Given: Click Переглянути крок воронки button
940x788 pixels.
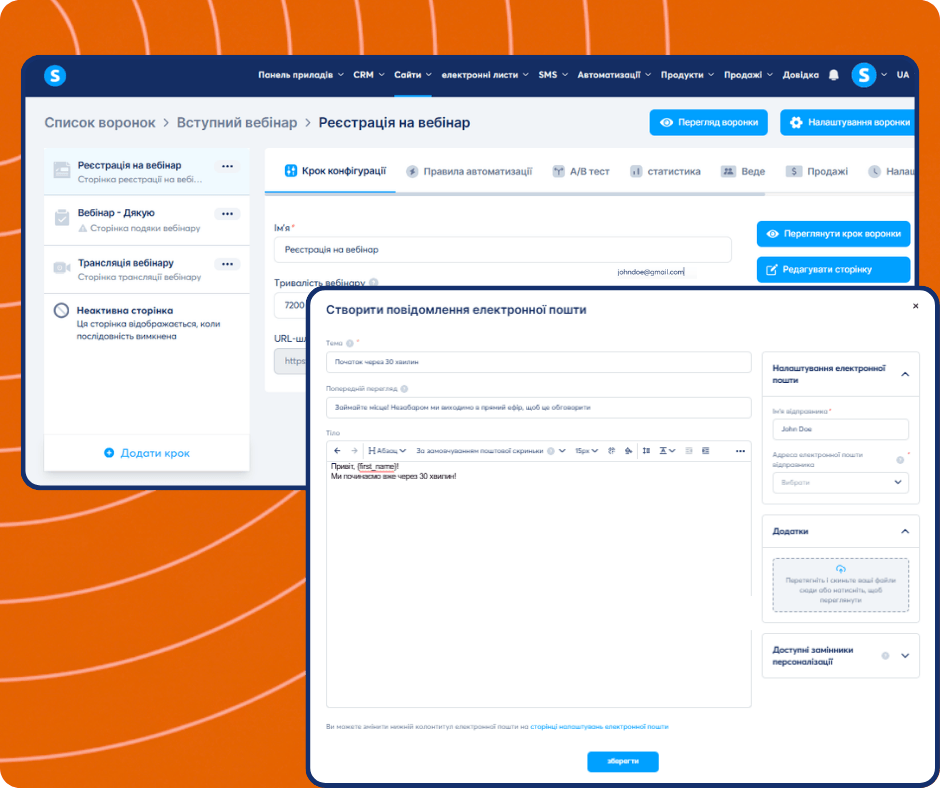Looking at the screenshot, I should [x=833, y=234].
